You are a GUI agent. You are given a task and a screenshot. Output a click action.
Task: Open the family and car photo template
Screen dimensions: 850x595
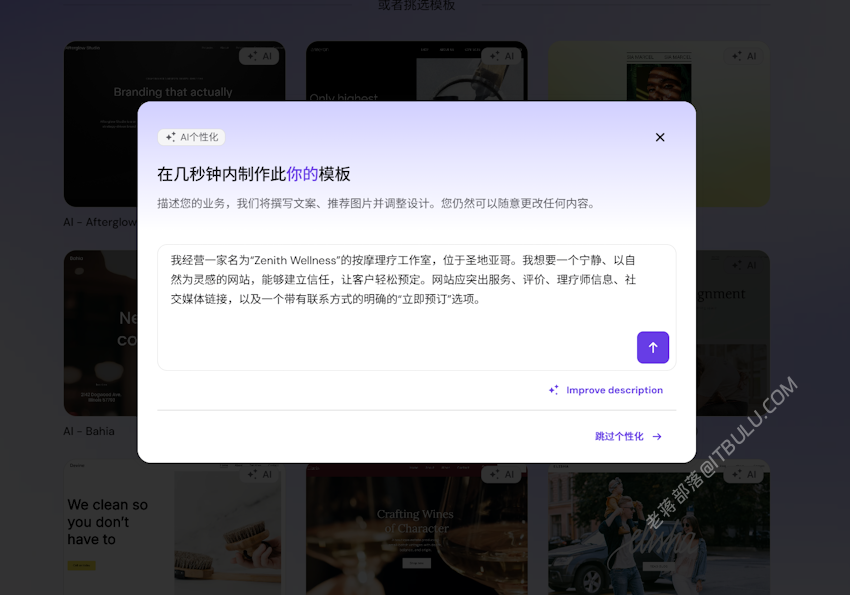[x=659, y=529]
